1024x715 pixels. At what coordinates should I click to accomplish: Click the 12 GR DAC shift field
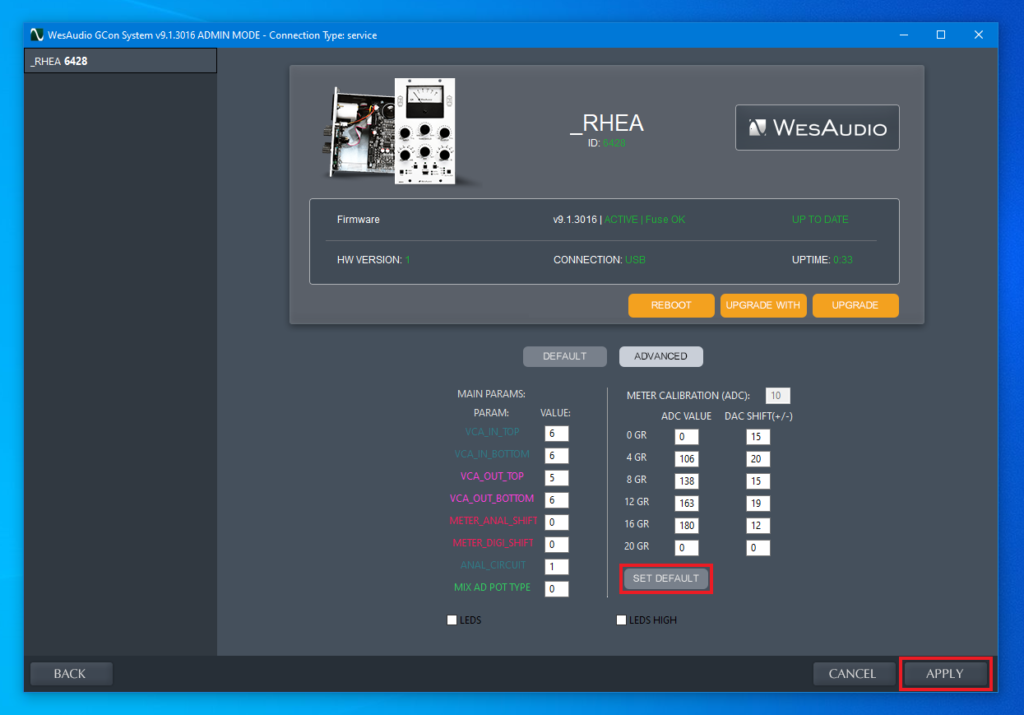coord(758,503)
